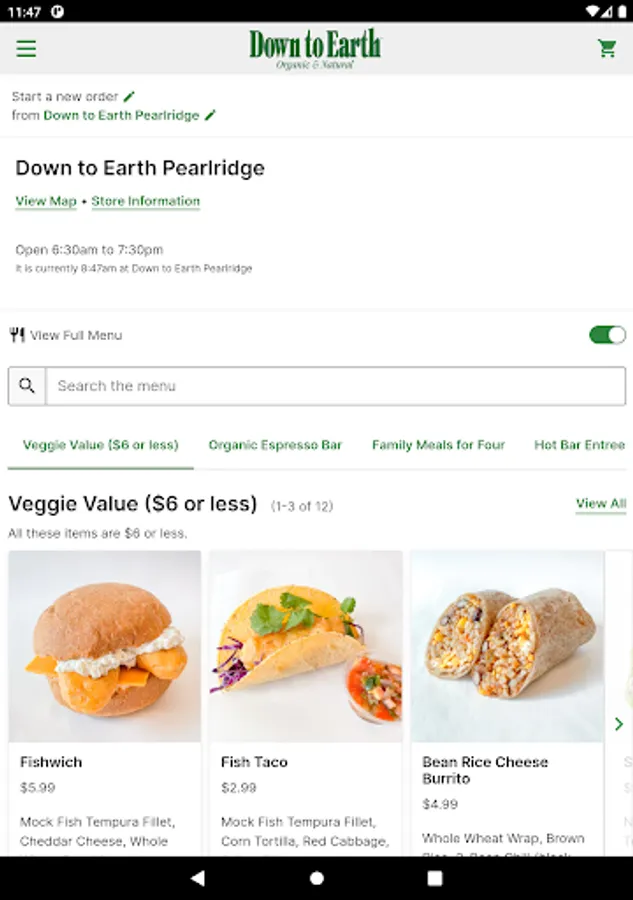Open the Store Information link
Image resolution: width=633 pixels, height=900 pixels.
(146, 201)
